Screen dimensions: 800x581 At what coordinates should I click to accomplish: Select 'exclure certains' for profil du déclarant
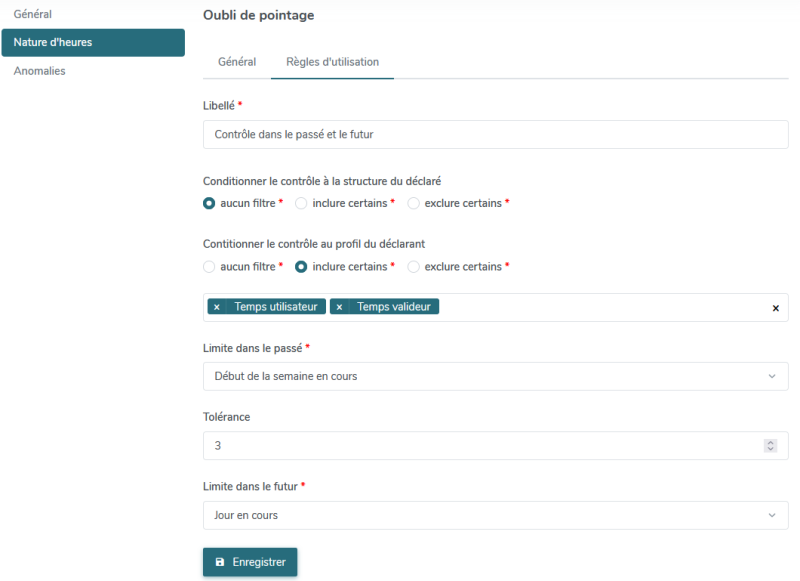[413, 267]
